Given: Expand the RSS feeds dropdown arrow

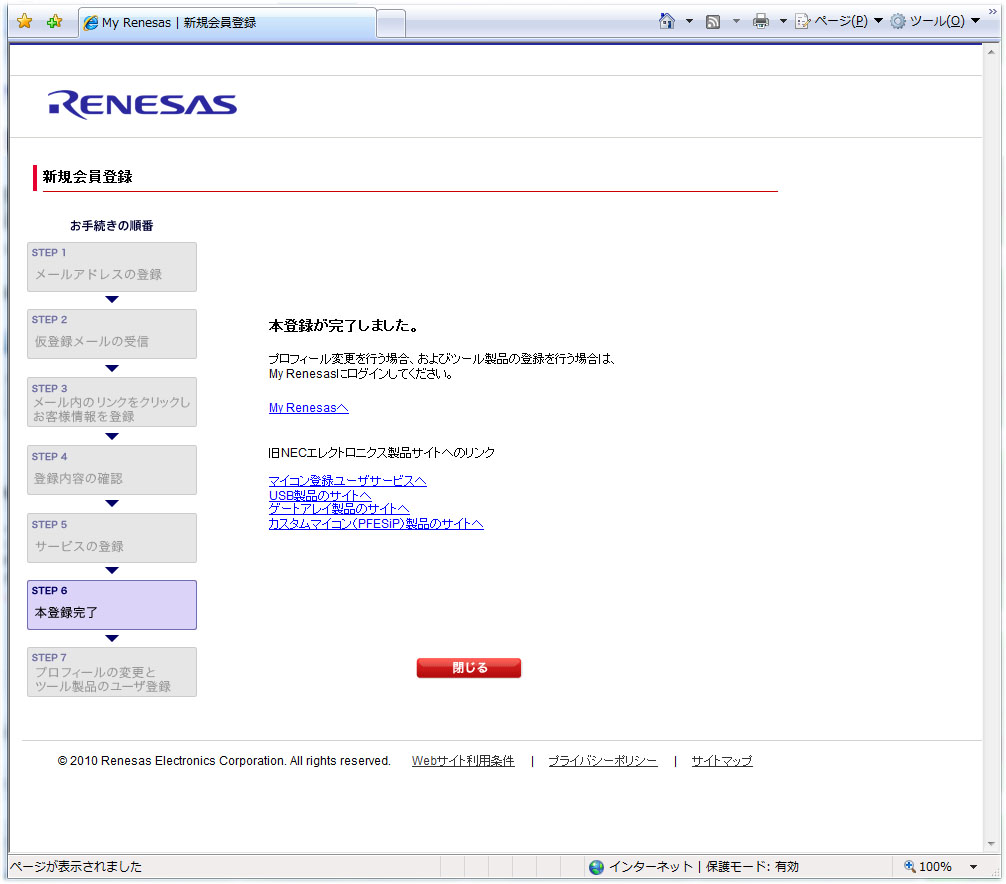Looking at the screenshot, I should (x=736, y=21).
